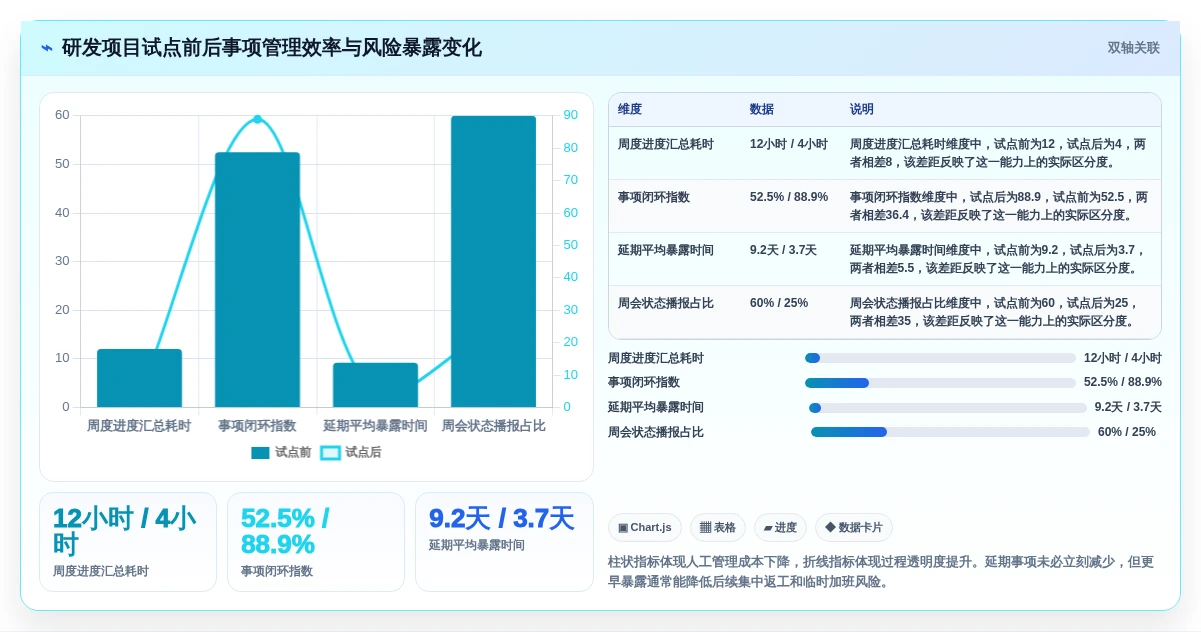Click the progress bar for 周会状态播报占比

tap(950, 432)
